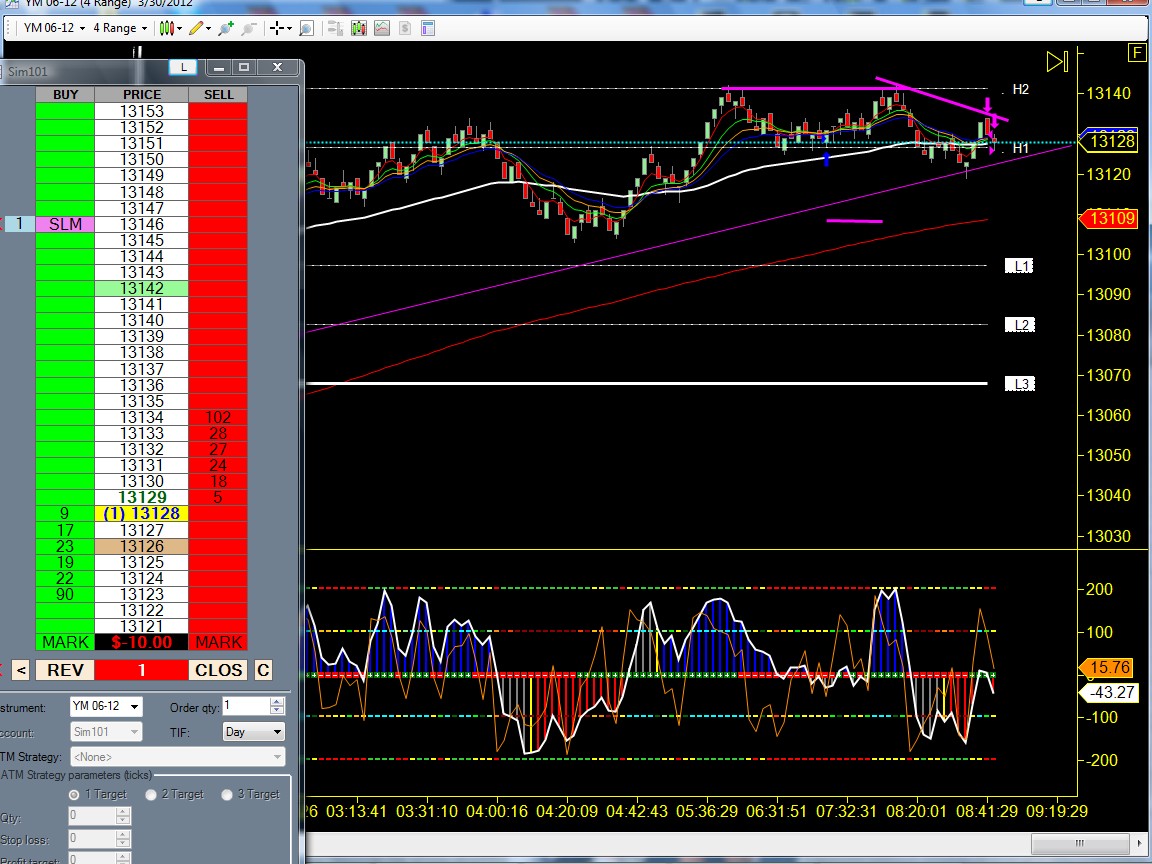
Task: Click the greyed Strategies dollar icon
Action: pos(405,29)
